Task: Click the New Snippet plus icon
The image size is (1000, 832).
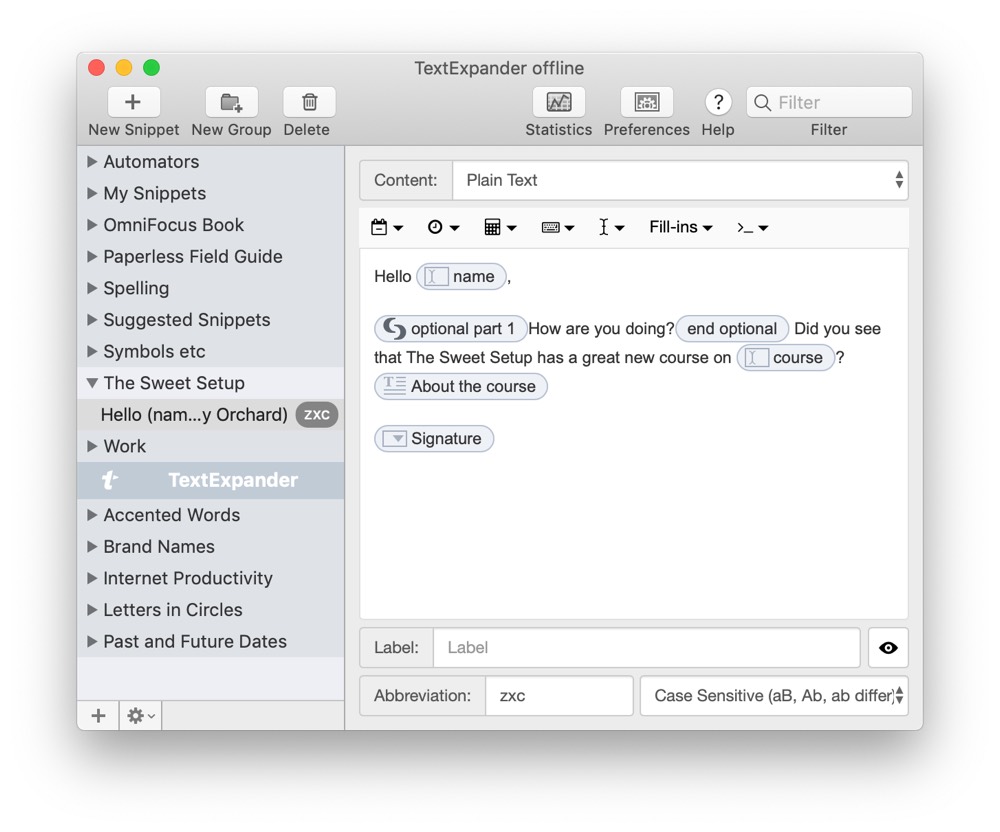Action: pyautogui.click(x=133, y=102)
